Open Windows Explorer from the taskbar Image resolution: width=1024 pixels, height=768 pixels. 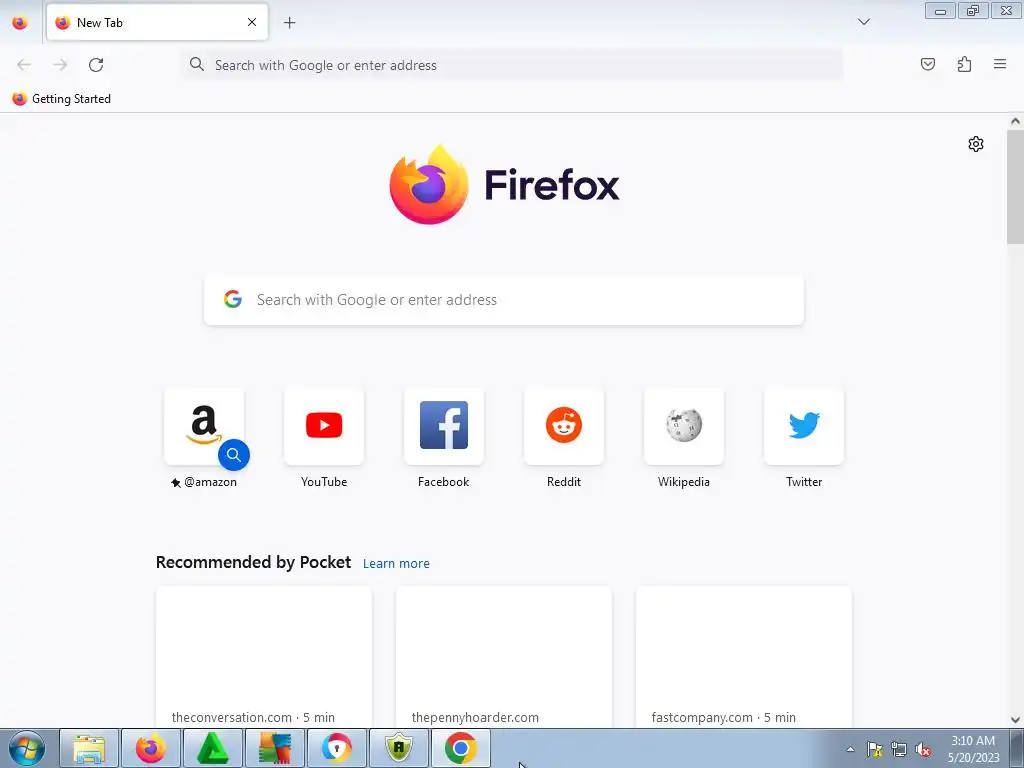89,748
